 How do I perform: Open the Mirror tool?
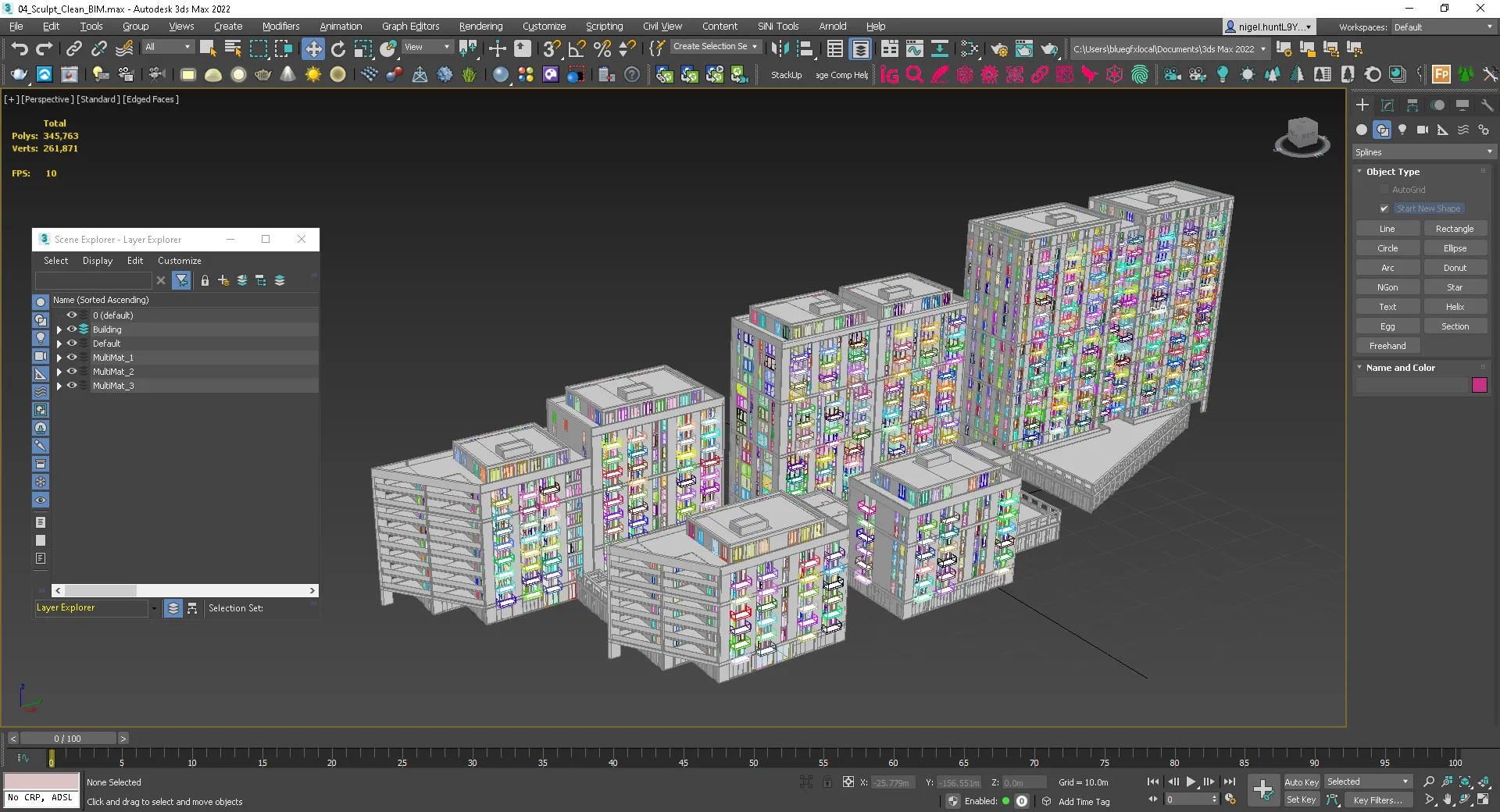tap(779, 48)
